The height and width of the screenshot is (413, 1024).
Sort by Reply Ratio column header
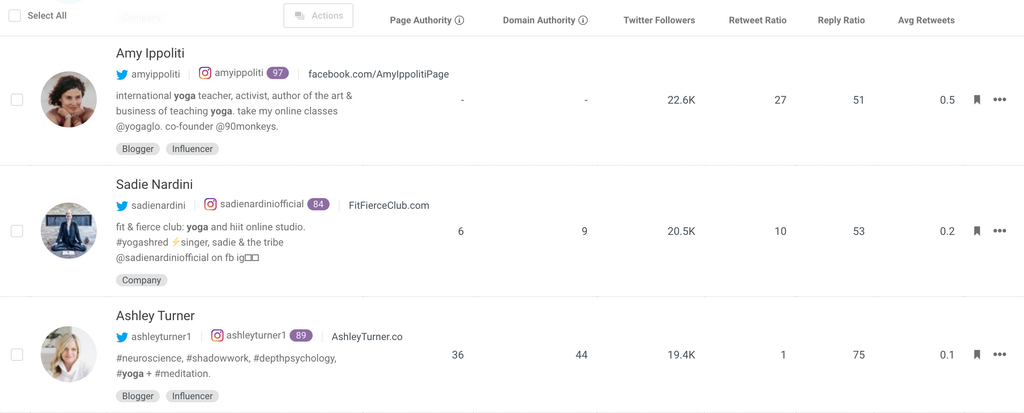click(x=841, y=20)
